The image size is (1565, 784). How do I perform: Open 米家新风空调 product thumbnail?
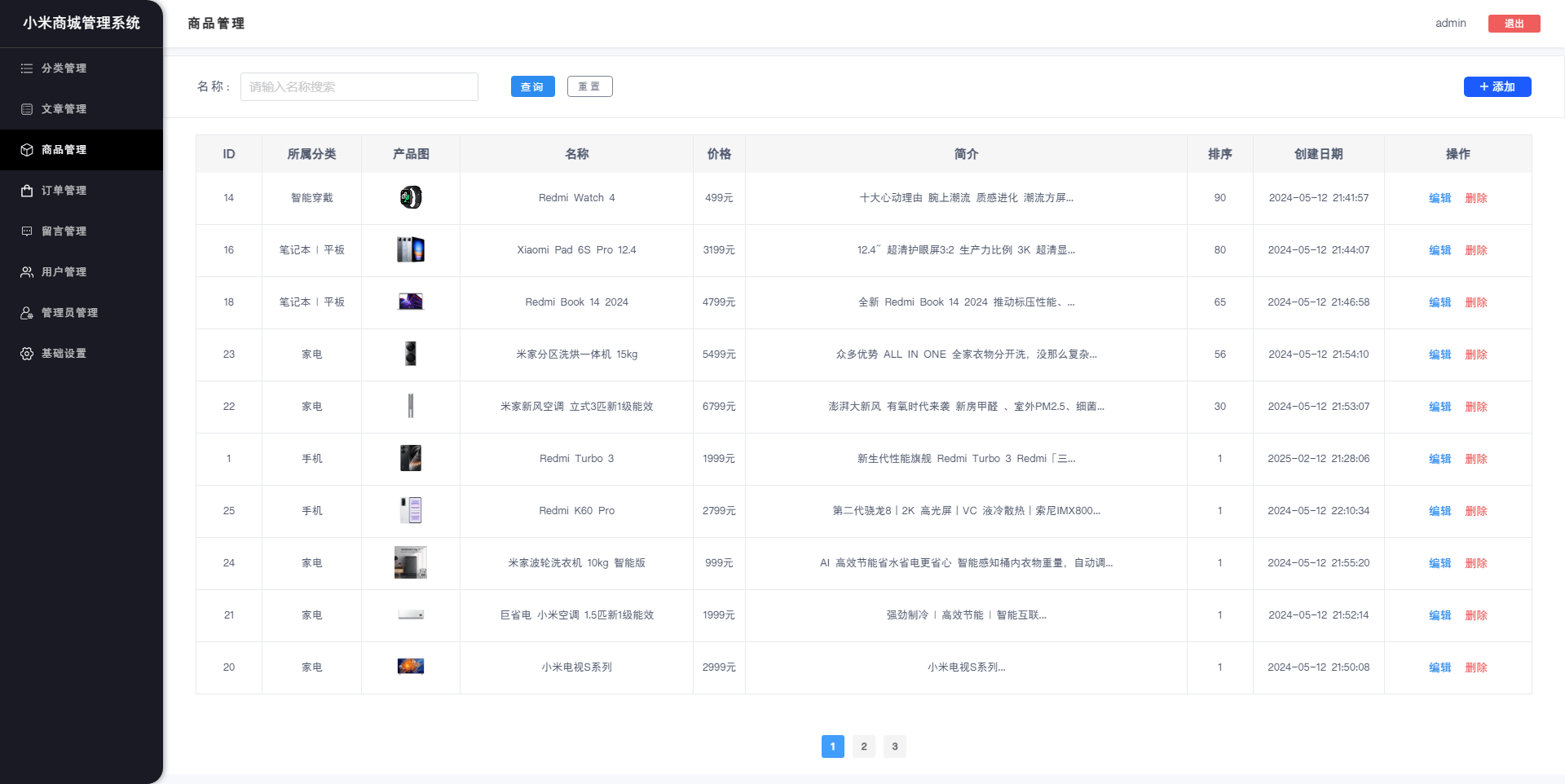click(x=411, y=407)
